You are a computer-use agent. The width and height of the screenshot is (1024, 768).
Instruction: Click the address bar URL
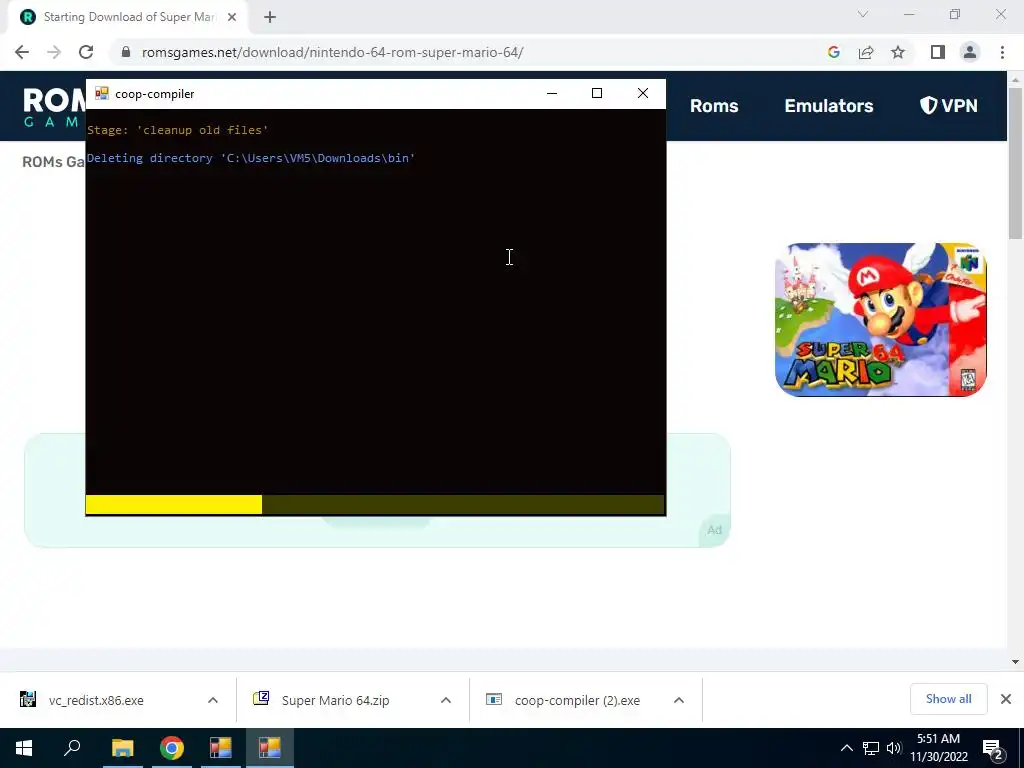click(x=332, y=52)
